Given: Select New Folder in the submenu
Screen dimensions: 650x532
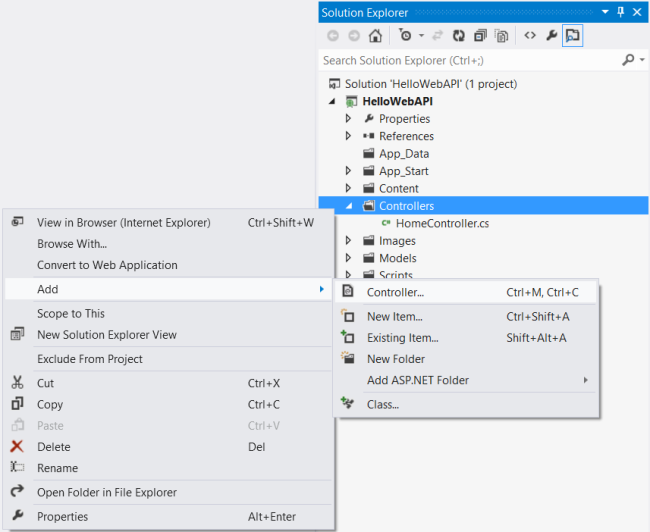Looking at the screenshot, I should [x=396, y=359].
